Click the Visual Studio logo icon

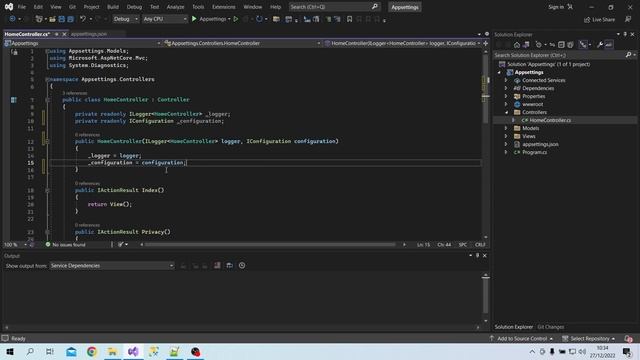[9, 7]
